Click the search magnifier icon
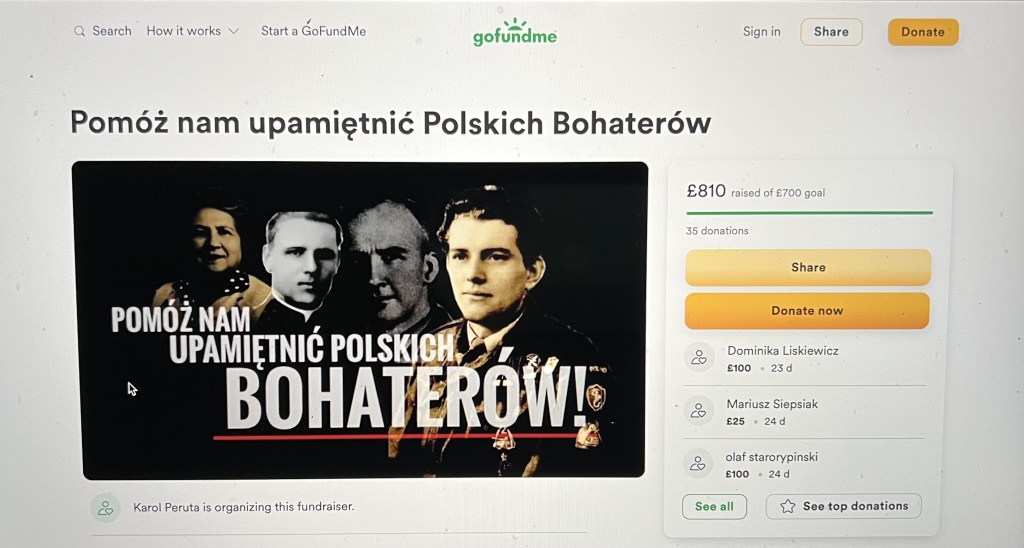Viewport: 1024px width, 548px height. tap(80, 31)
